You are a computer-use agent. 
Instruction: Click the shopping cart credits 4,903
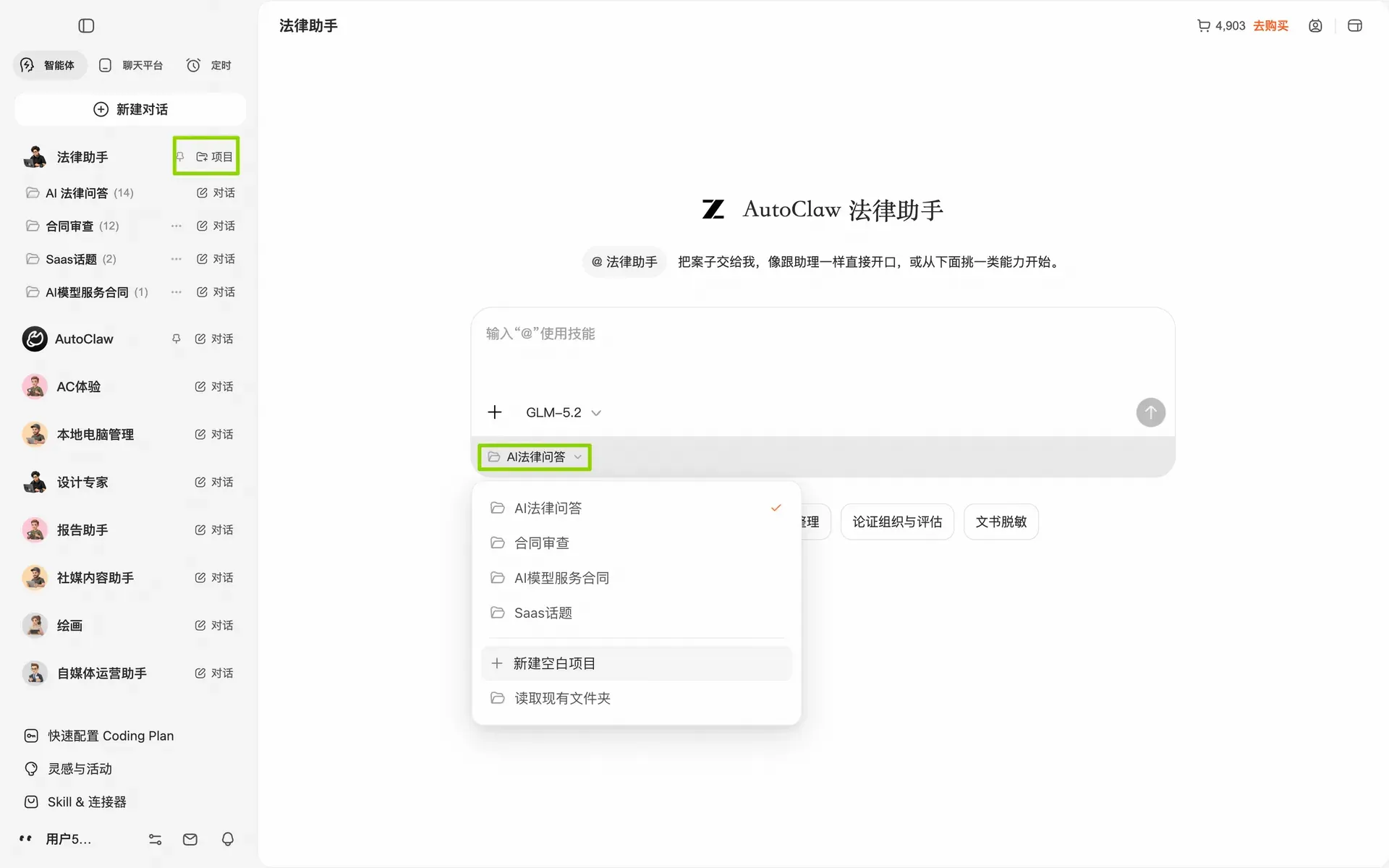pyautogui.click(x=1221, y=26)
